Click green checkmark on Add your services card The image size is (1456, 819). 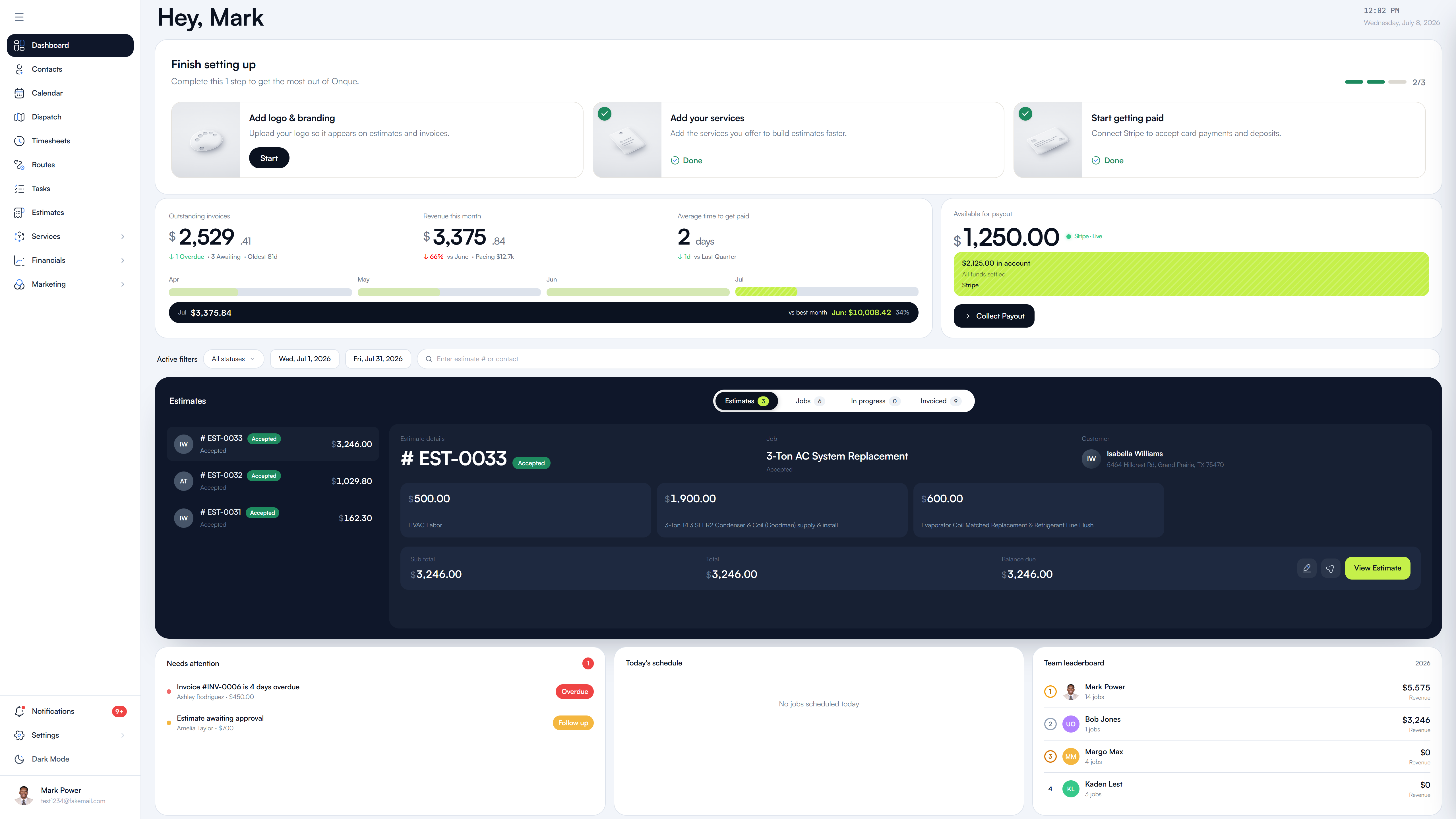605,114
